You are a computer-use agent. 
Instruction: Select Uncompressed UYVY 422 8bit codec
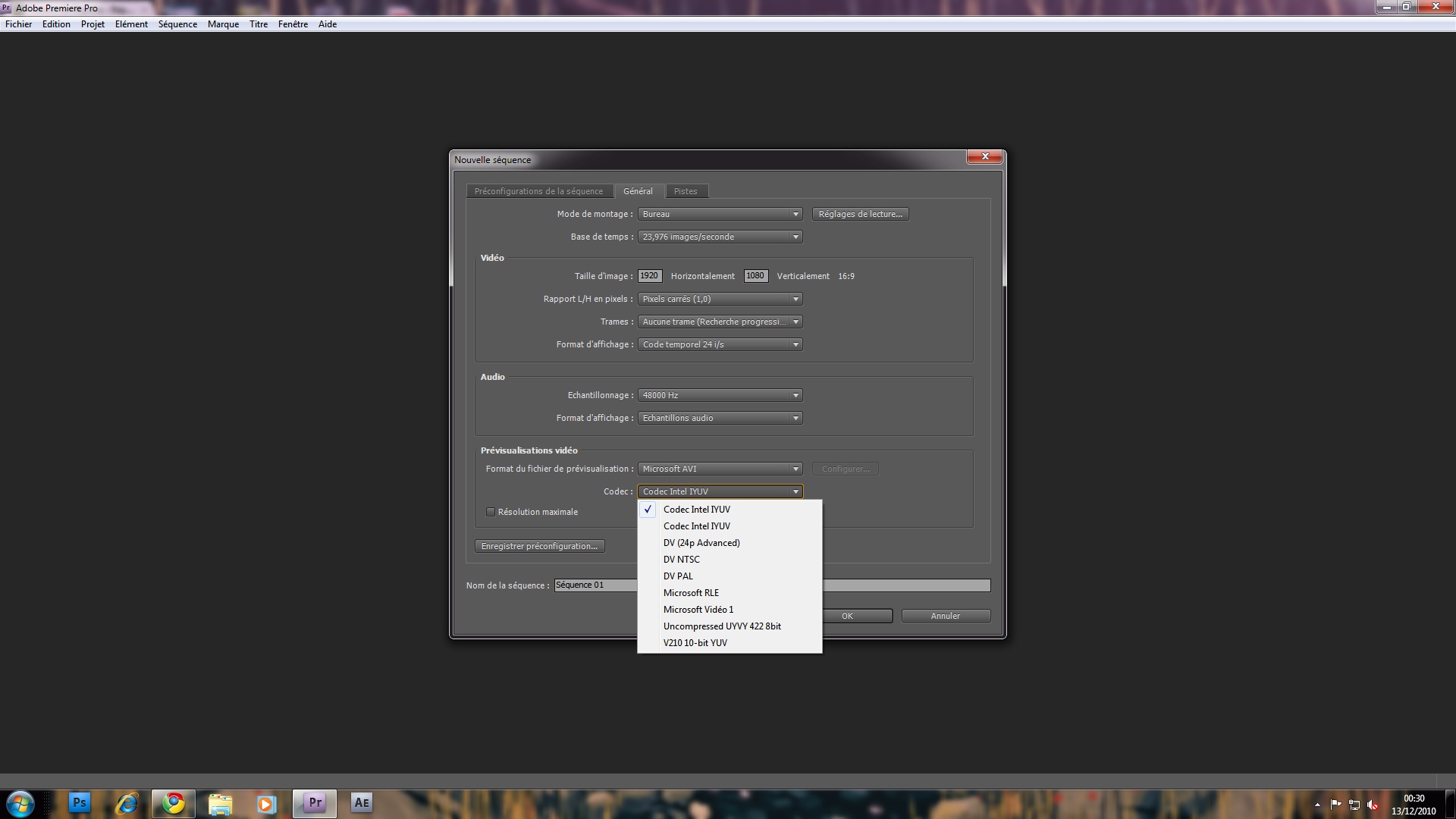(x=722, y=626)
